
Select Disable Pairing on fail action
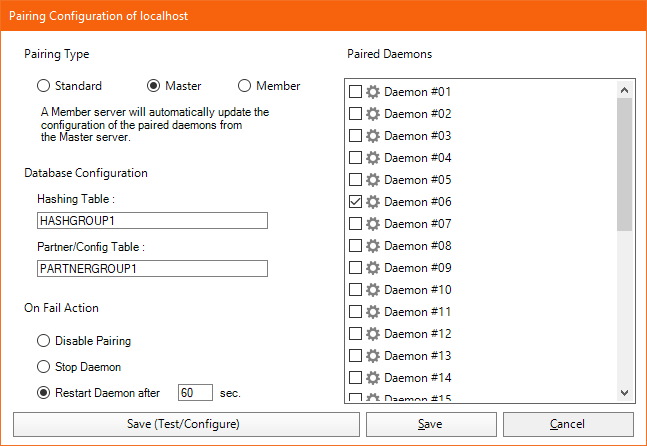coord(44,341)
